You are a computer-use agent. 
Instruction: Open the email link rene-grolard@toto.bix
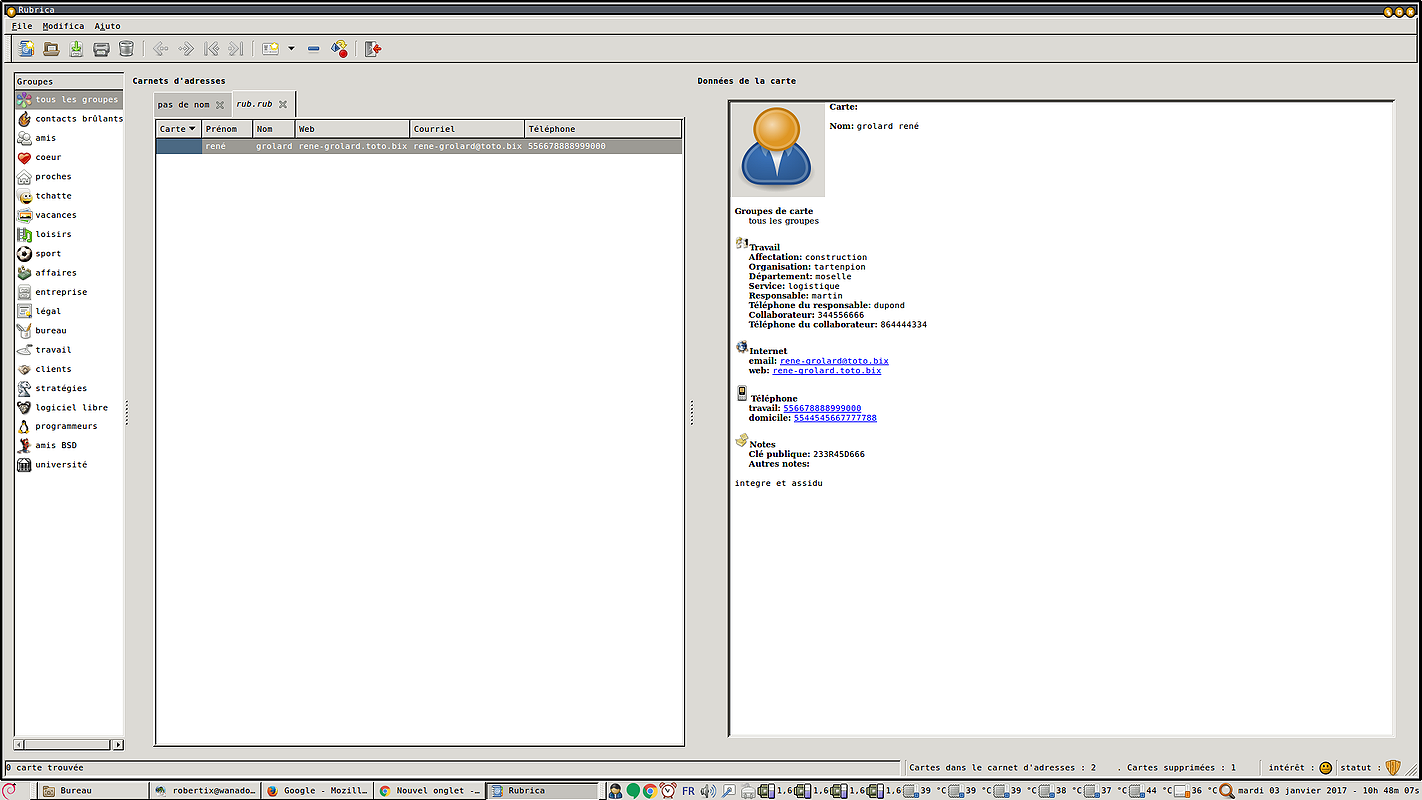pyautogui.click(x=834, y=361)
